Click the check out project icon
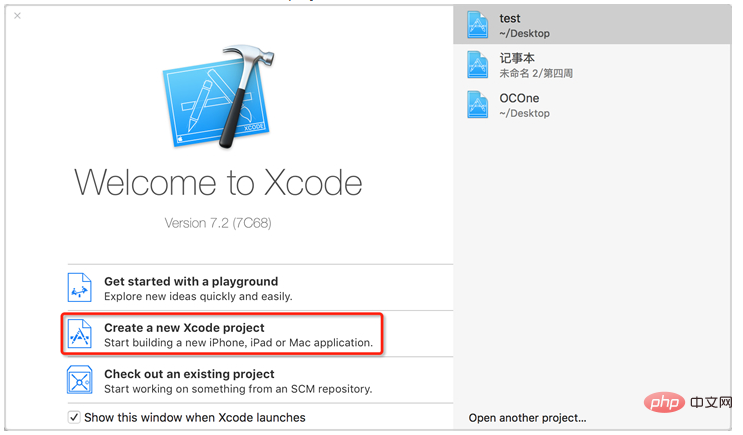The image size is (743, 435). (x=80, y=380)
